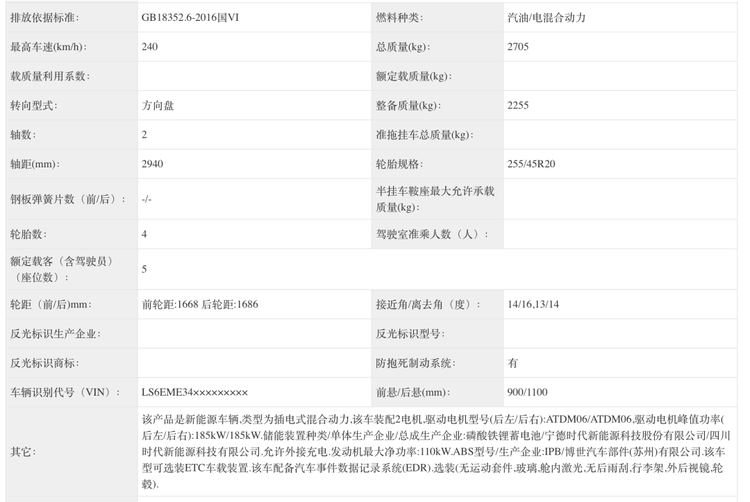Select the curb weight value 2255
Screen dimensions: 750x502
click(x=519, y=105)
